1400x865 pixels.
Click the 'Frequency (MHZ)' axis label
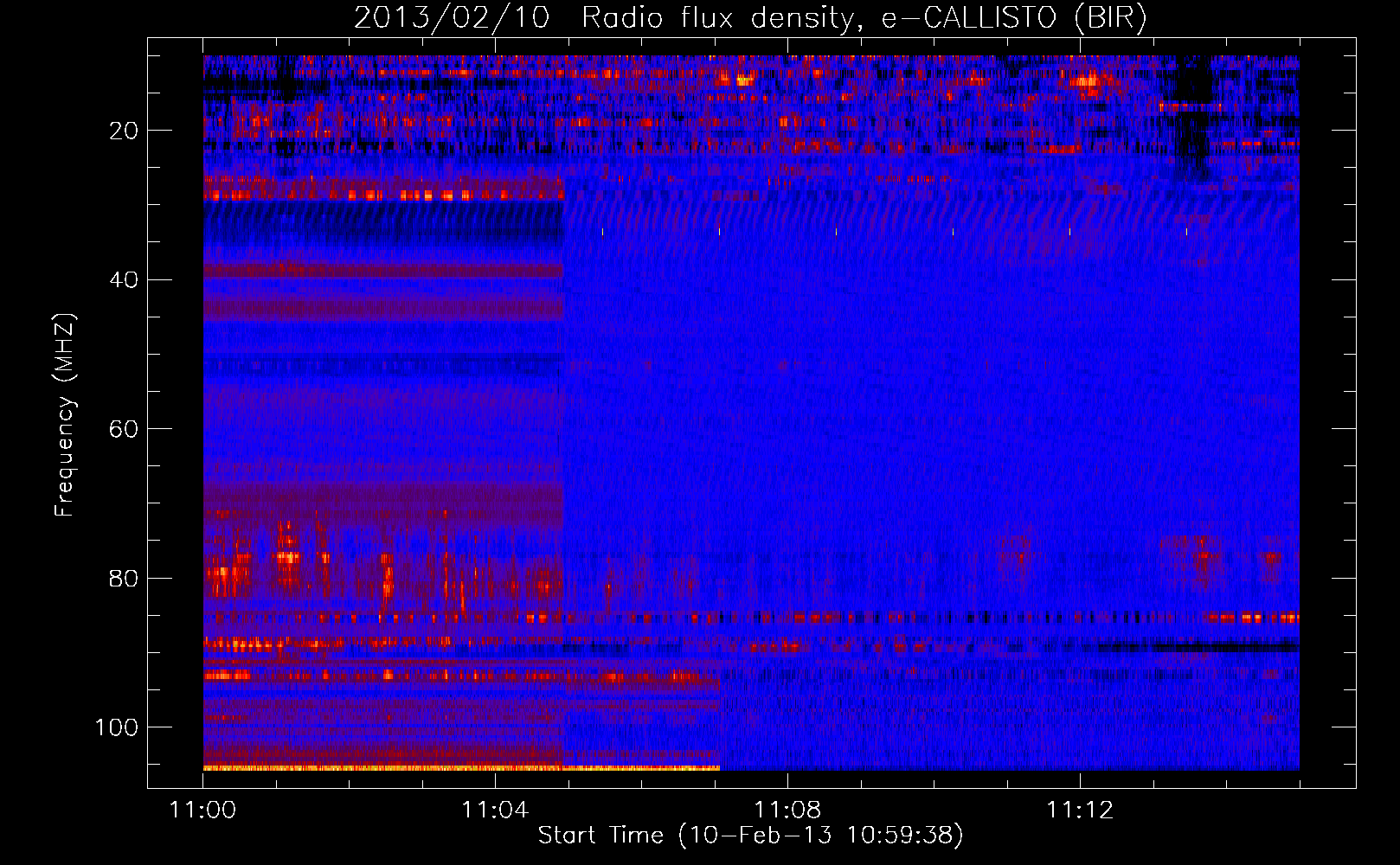(x=66, y=415)
